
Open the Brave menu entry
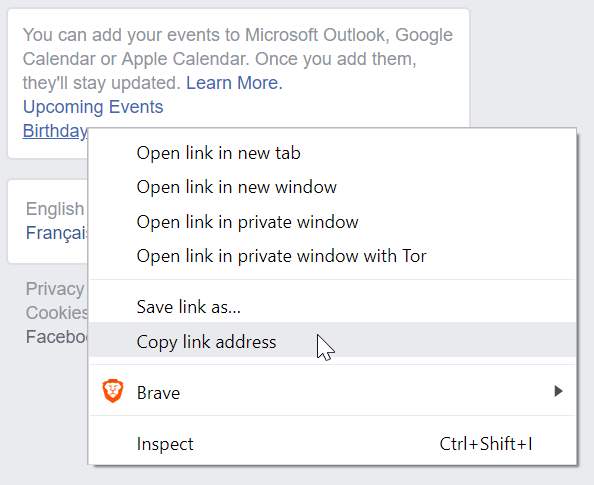[332, 391]
